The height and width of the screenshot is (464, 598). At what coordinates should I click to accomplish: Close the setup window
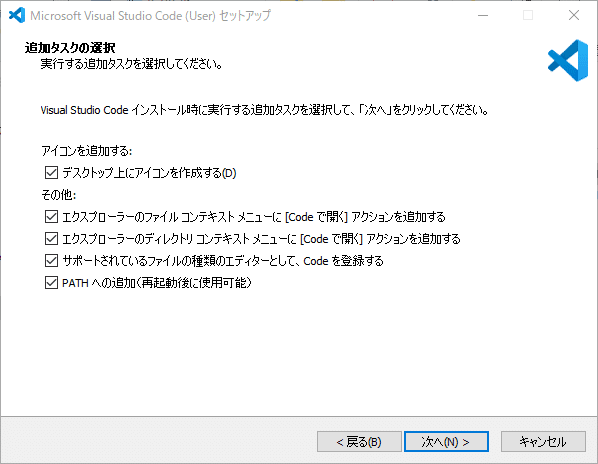[574, 15]
